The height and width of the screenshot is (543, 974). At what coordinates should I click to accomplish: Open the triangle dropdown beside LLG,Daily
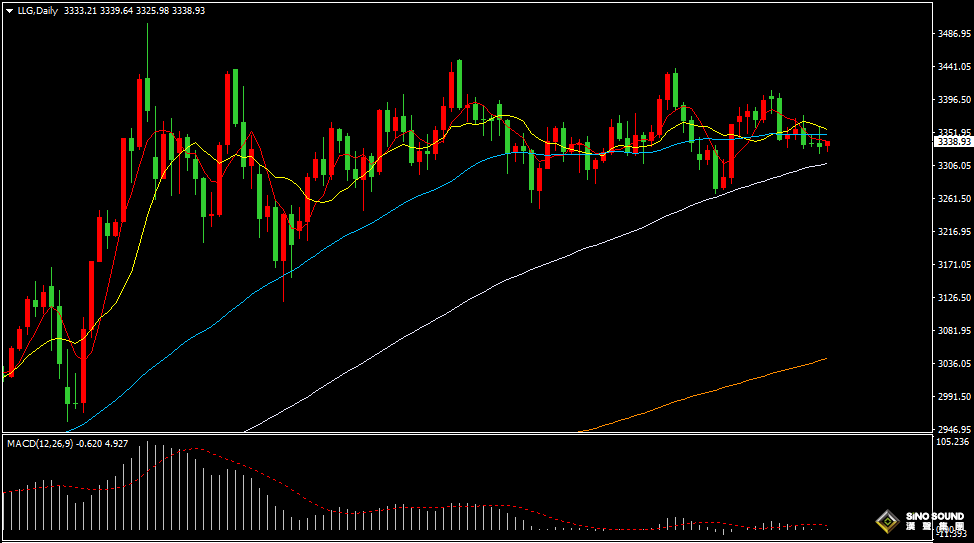9,11
